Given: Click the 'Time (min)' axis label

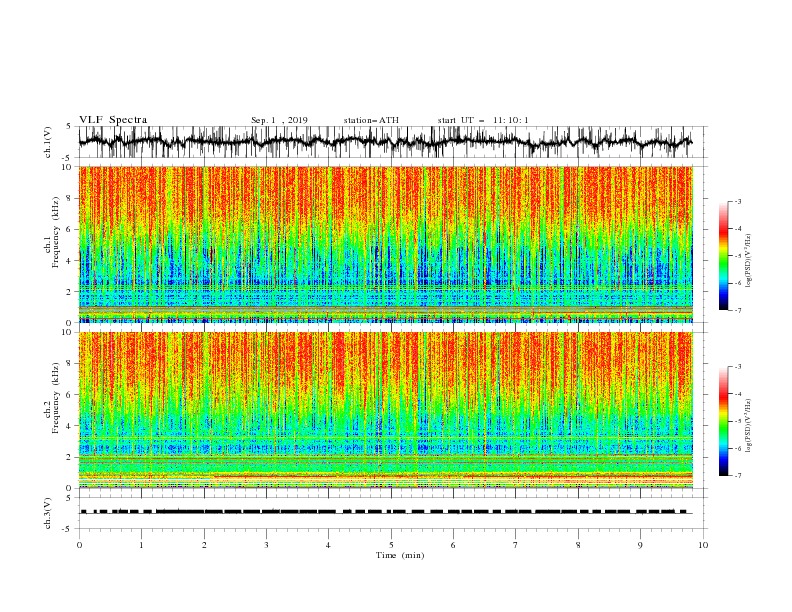Looking at the screenshot, I should (400, 555).
